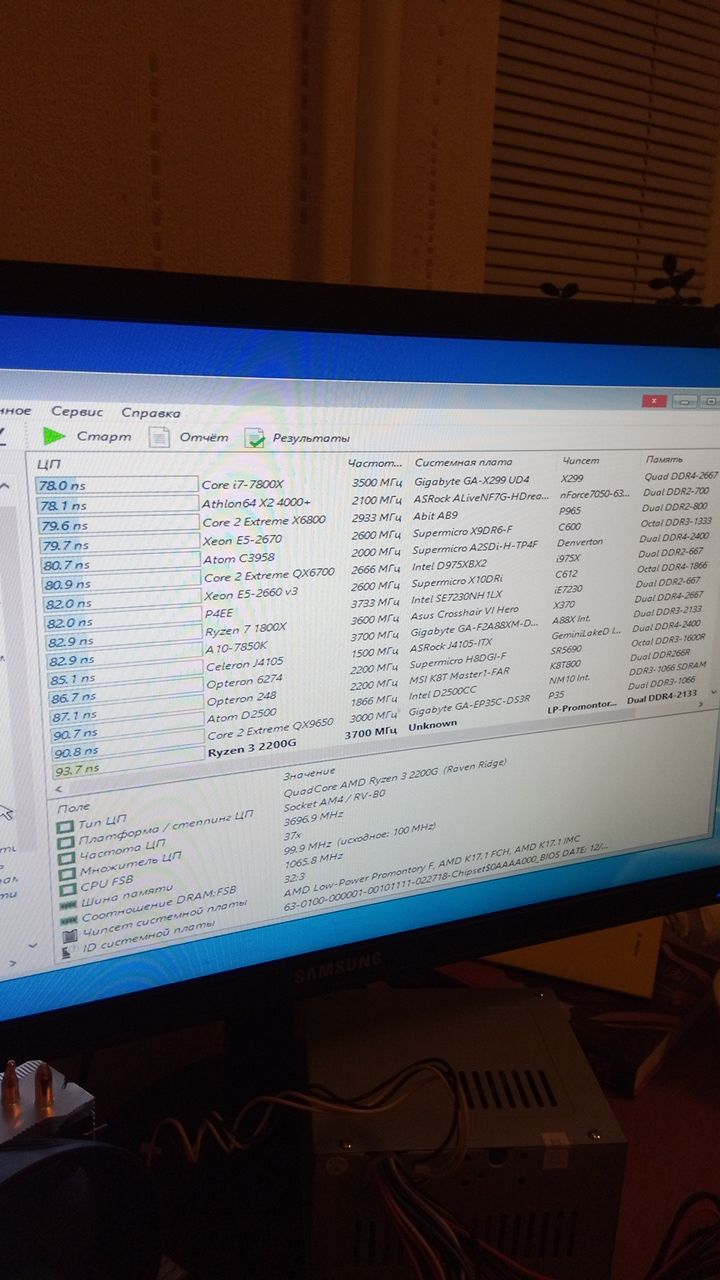This screenshot has height=1280, width=720.
Task: Click the board icon beside Чипсет системной платы
Action: (x=69, y=937)
